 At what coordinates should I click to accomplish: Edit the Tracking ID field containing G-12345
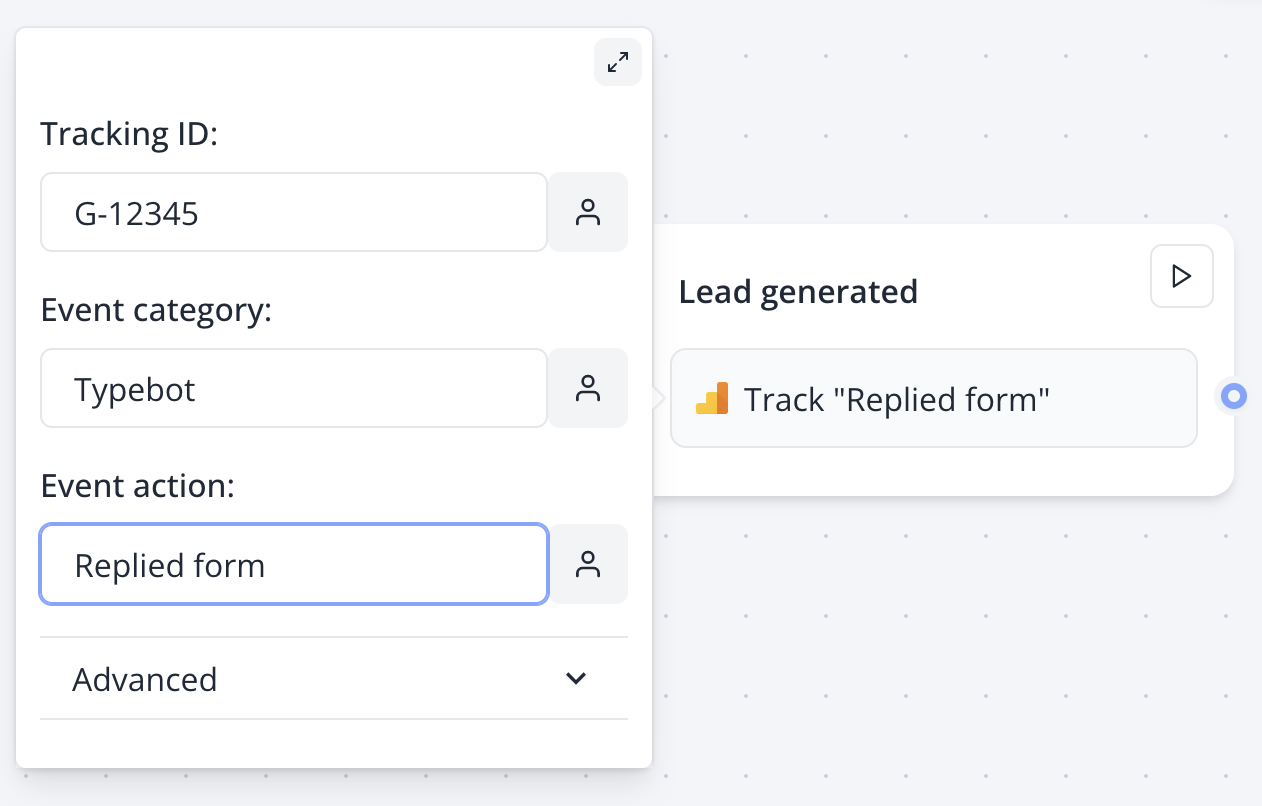[293, 212]
